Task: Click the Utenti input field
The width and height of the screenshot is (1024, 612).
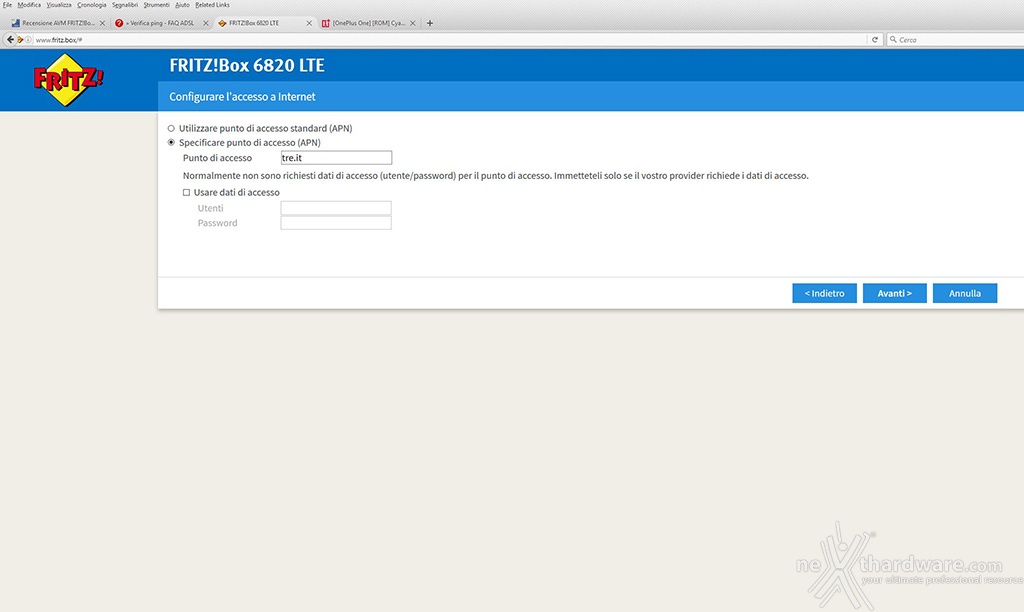Action: click(x=336, y=208)
